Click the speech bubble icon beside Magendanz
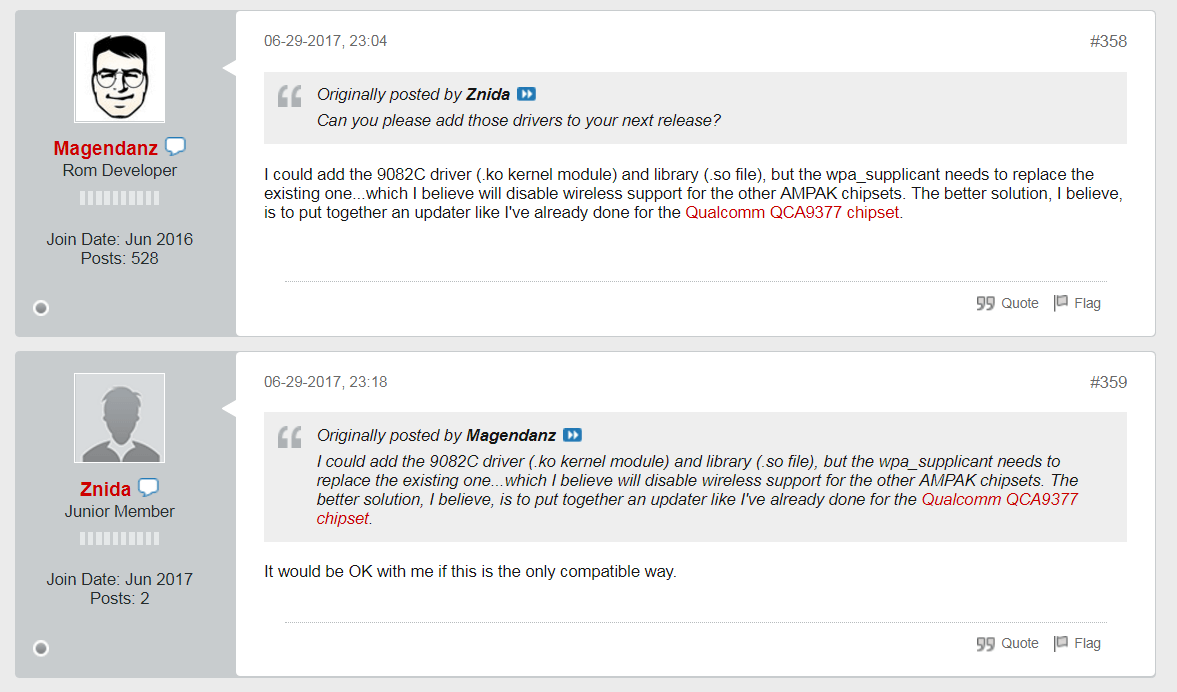 [x=175, y=147]
